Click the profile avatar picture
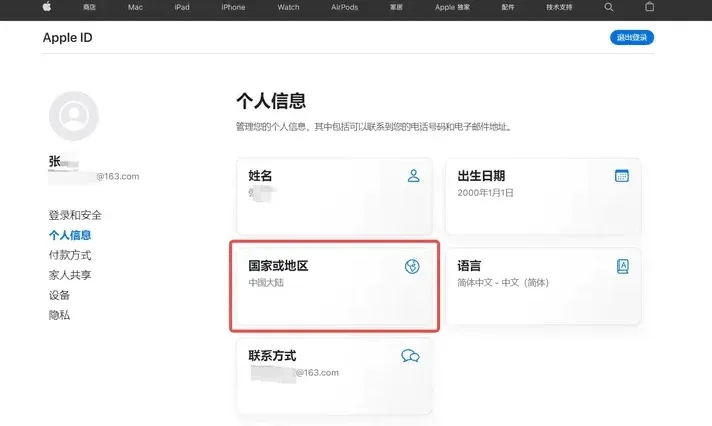The image size is (712, 426). tap(74, 116)
